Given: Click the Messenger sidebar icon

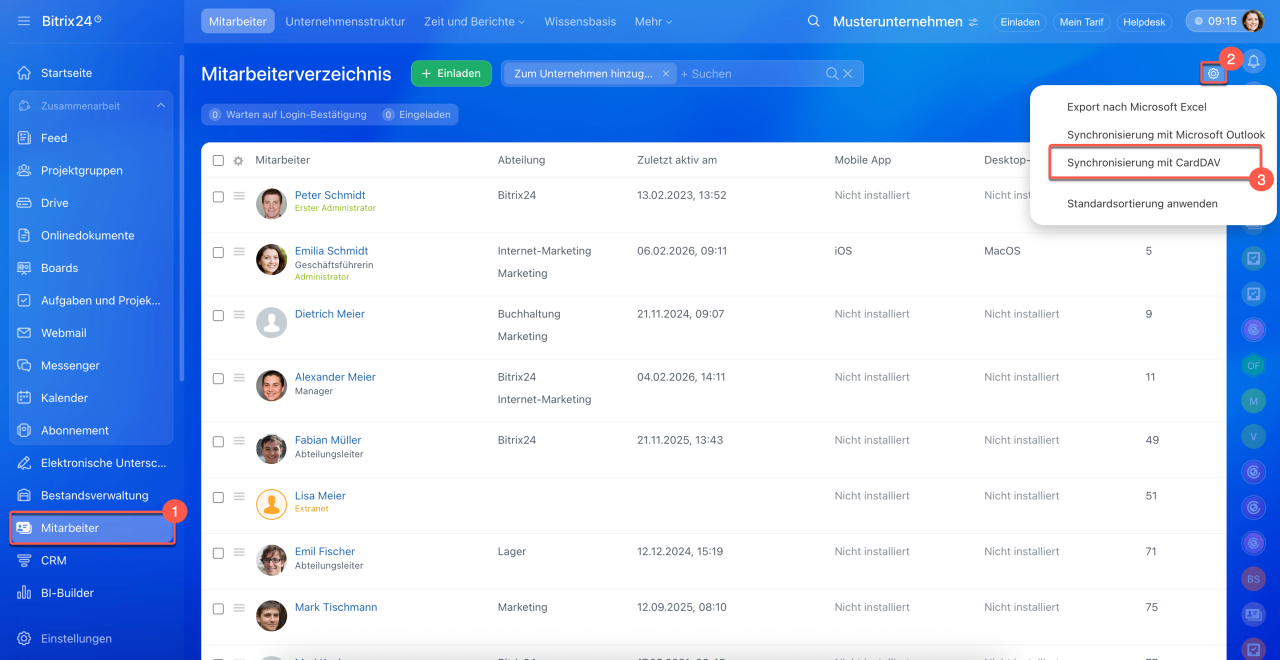Looking at the screenshot, I should point(24,366).
